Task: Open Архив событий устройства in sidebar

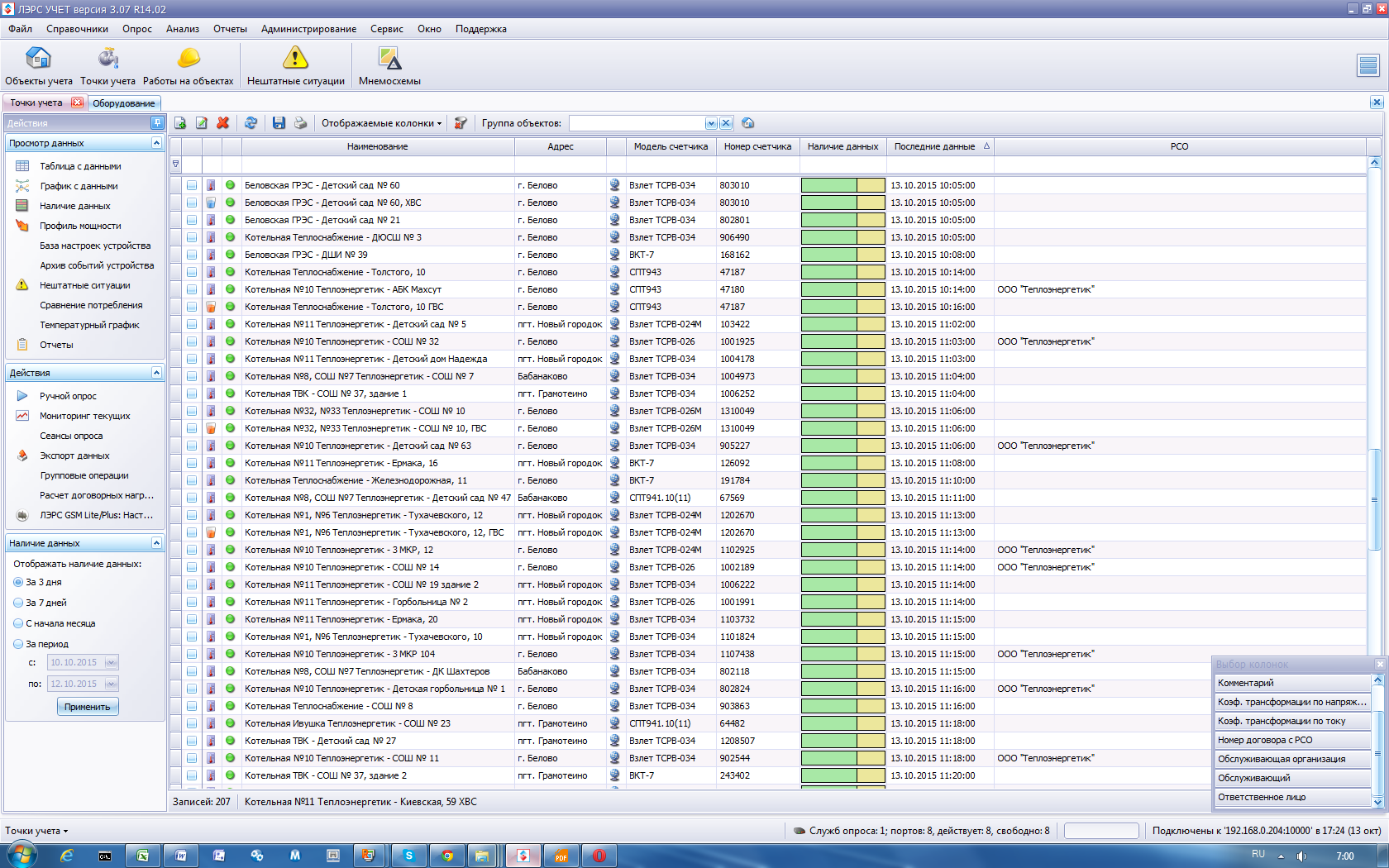Action: [97, 265]
